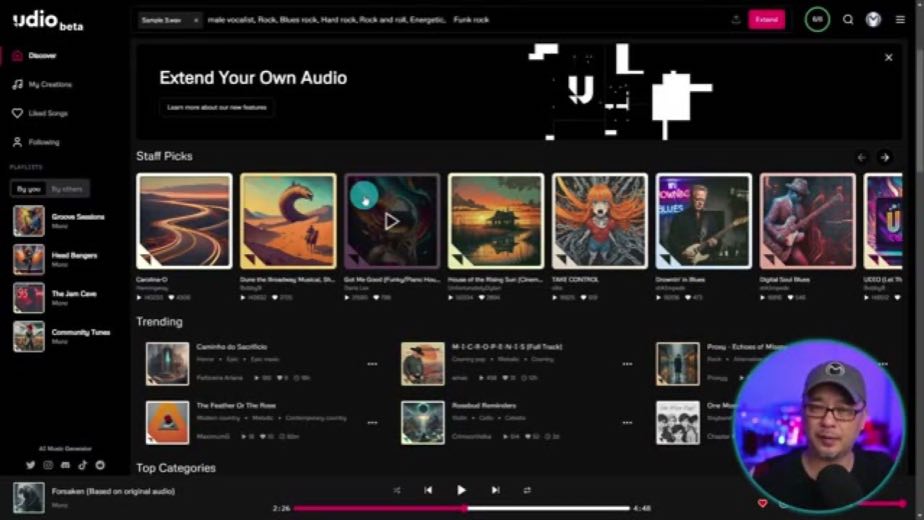Image resolution: width=924 pixels, height=520 pixels.
Task: Open the user profile avatar
Action: pyautogui.click(x=873, y=19)
